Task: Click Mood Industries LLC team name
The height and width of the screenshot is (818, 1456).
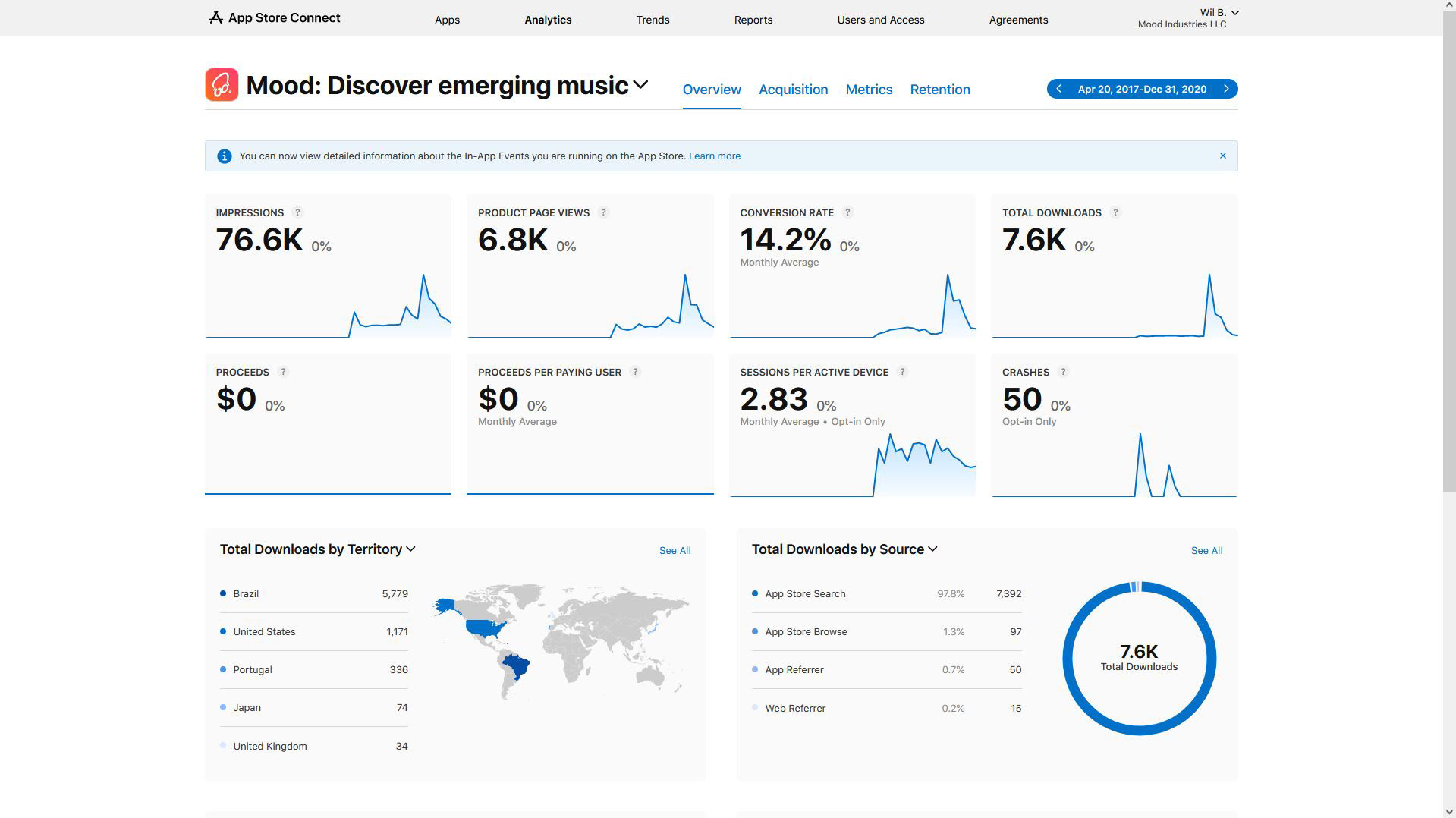Action: click(1181, 24)
